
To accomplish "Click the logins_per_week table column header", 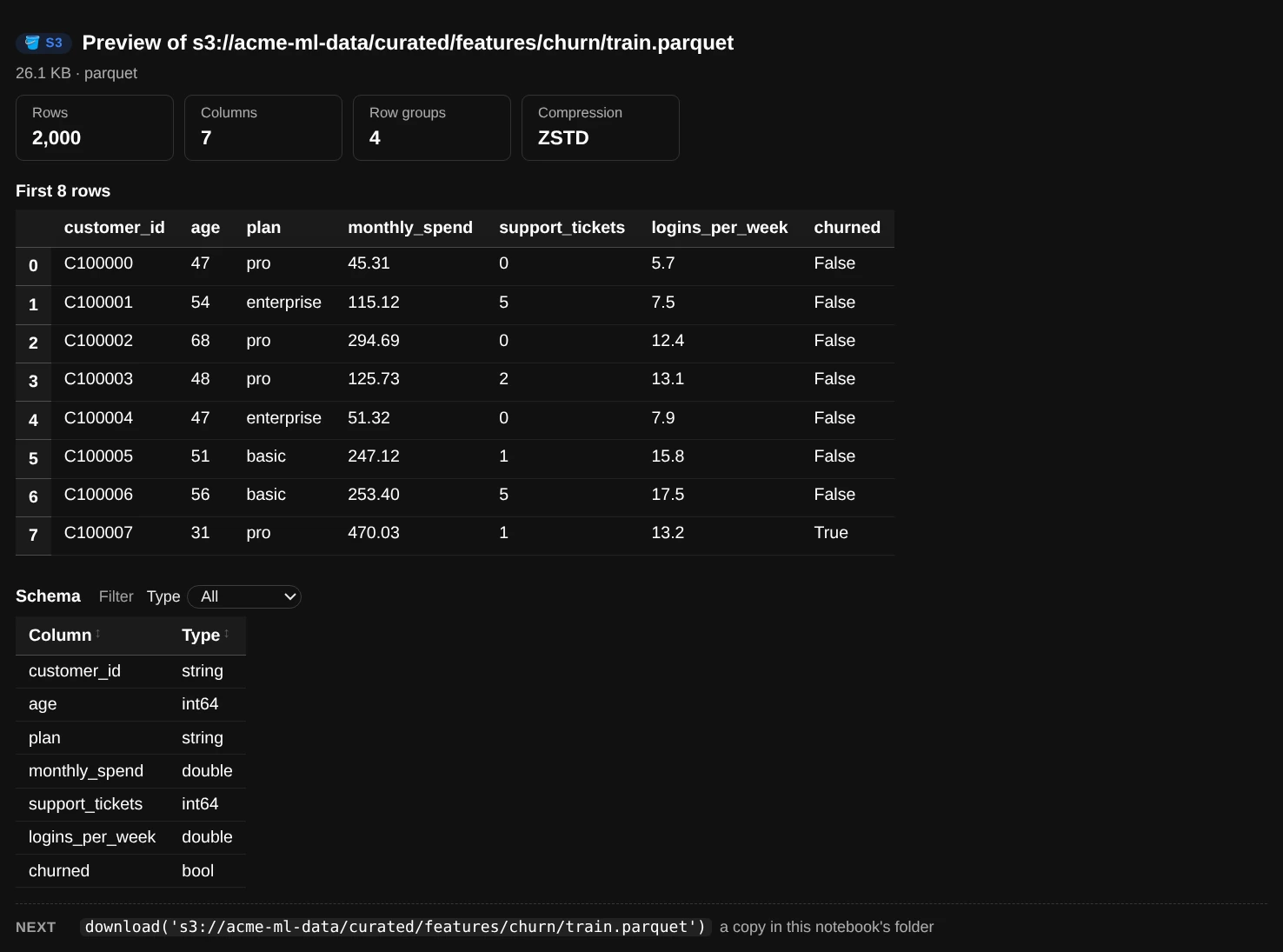I will tap(720, 228).
